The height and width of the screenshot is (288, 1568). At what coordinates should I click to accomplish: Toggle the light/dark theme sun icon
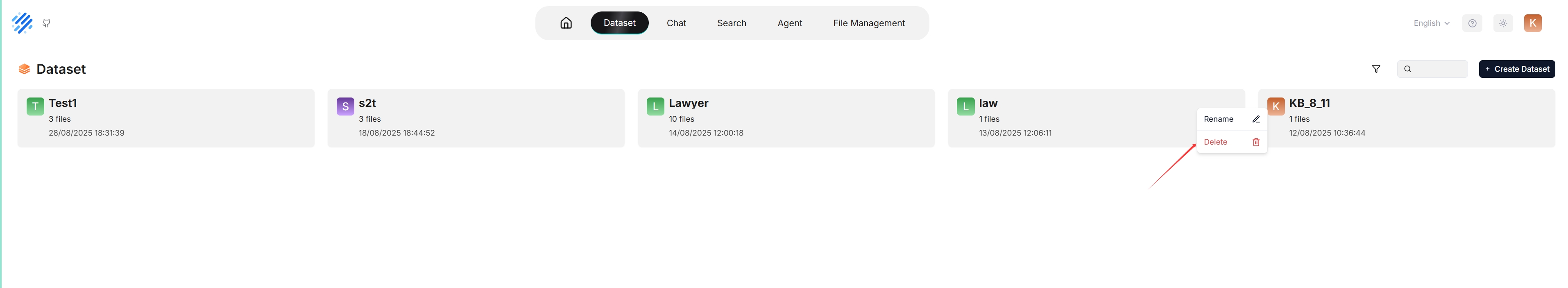1503,23
